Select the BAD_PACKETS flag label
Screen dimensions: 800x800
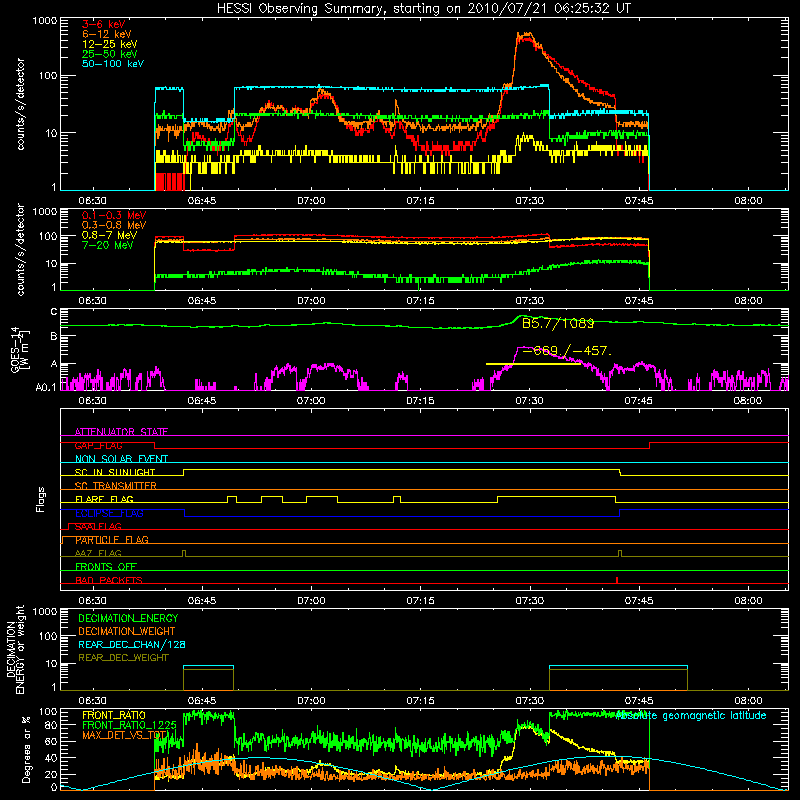click(x=109, y=580)
